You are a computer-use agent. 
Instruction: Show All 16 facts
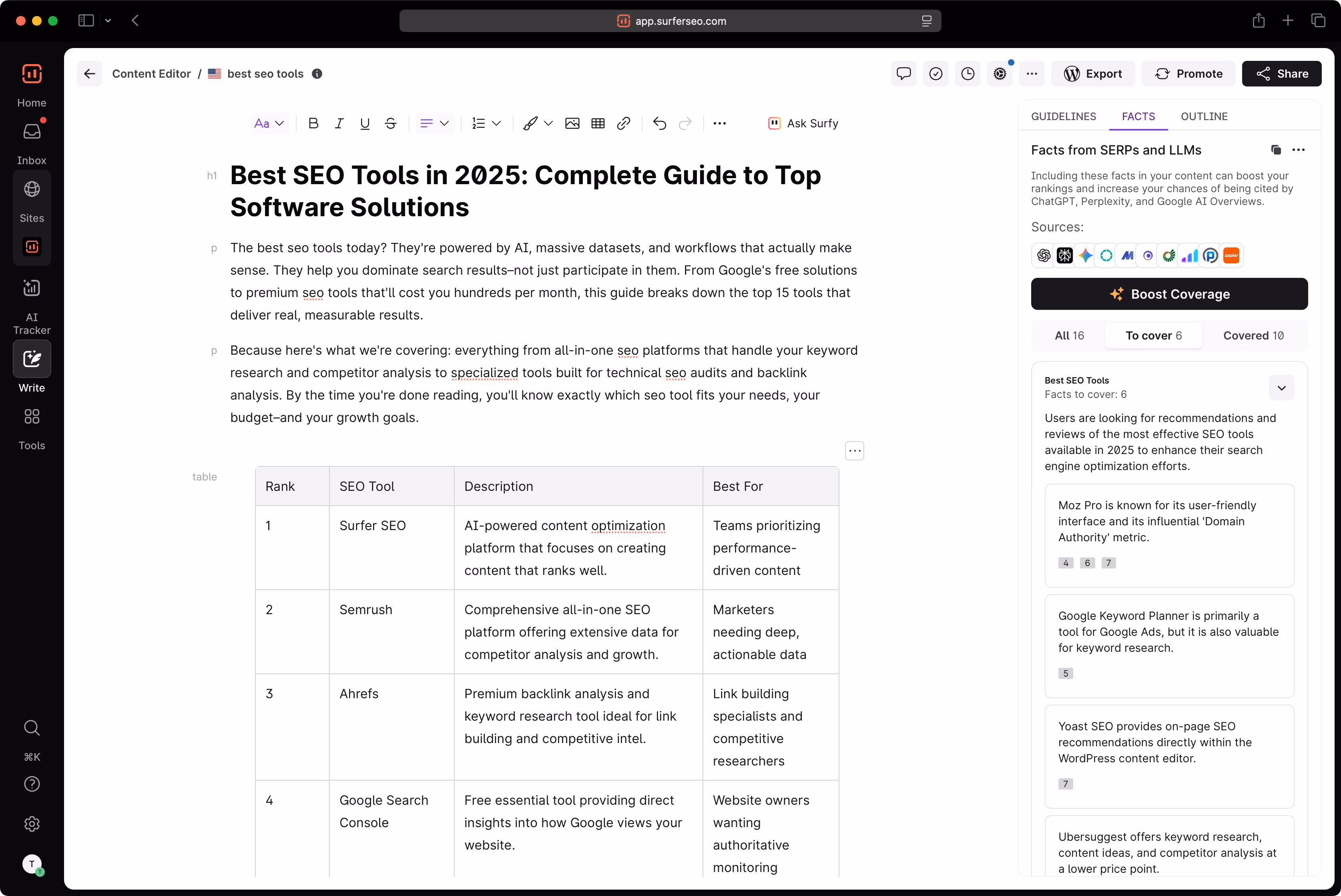[1068, 335]
